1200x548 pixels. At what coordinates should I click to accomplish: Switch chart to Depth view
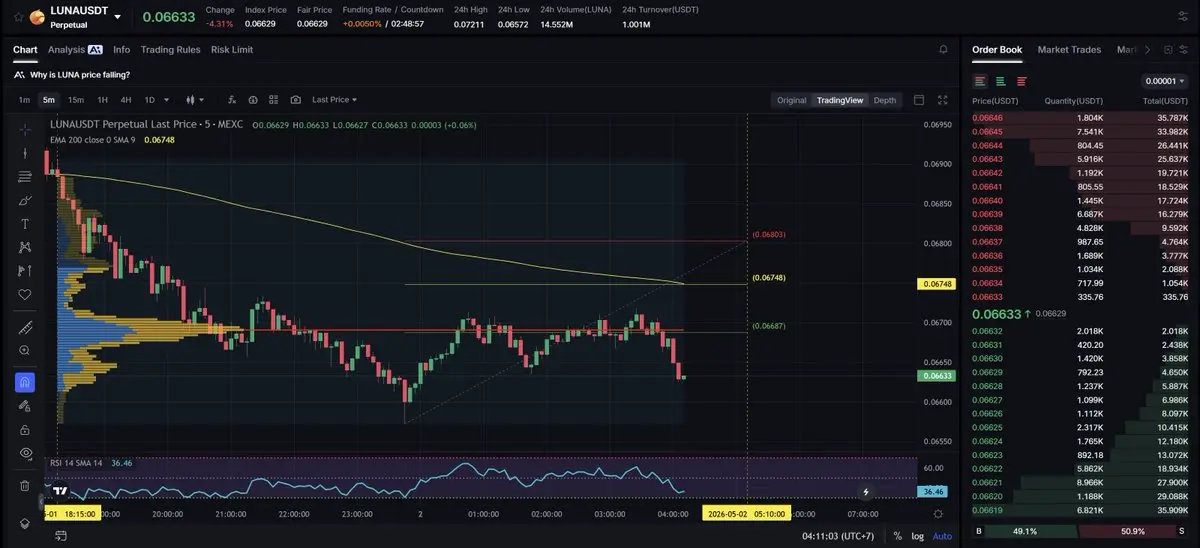885,100
